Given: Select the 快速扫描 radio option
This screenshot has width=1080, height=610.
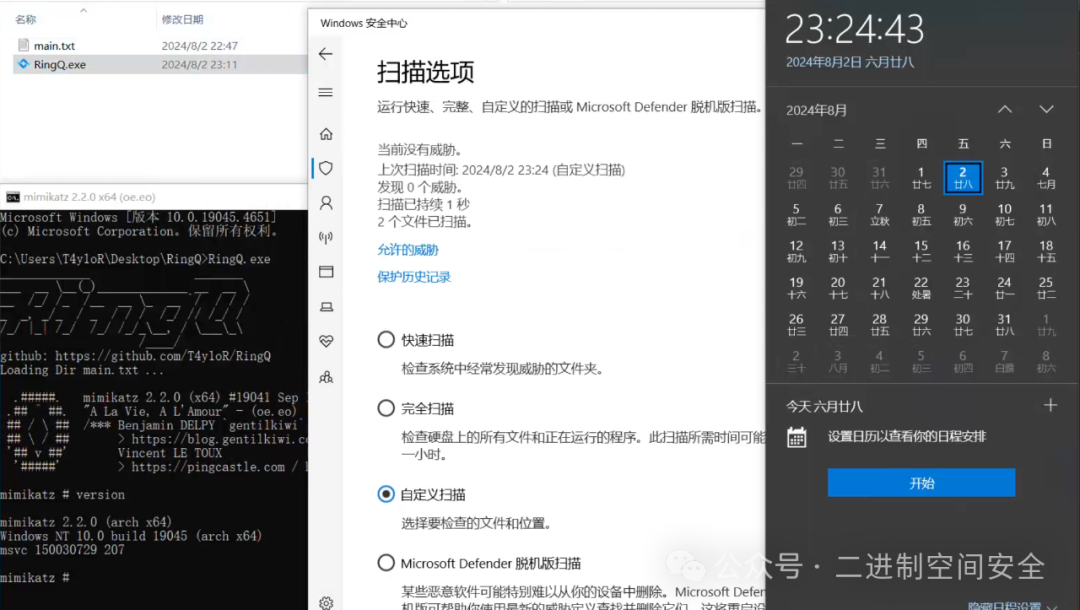Looking at the screenshot, I should pyautogui.click(x=386, y=339).
